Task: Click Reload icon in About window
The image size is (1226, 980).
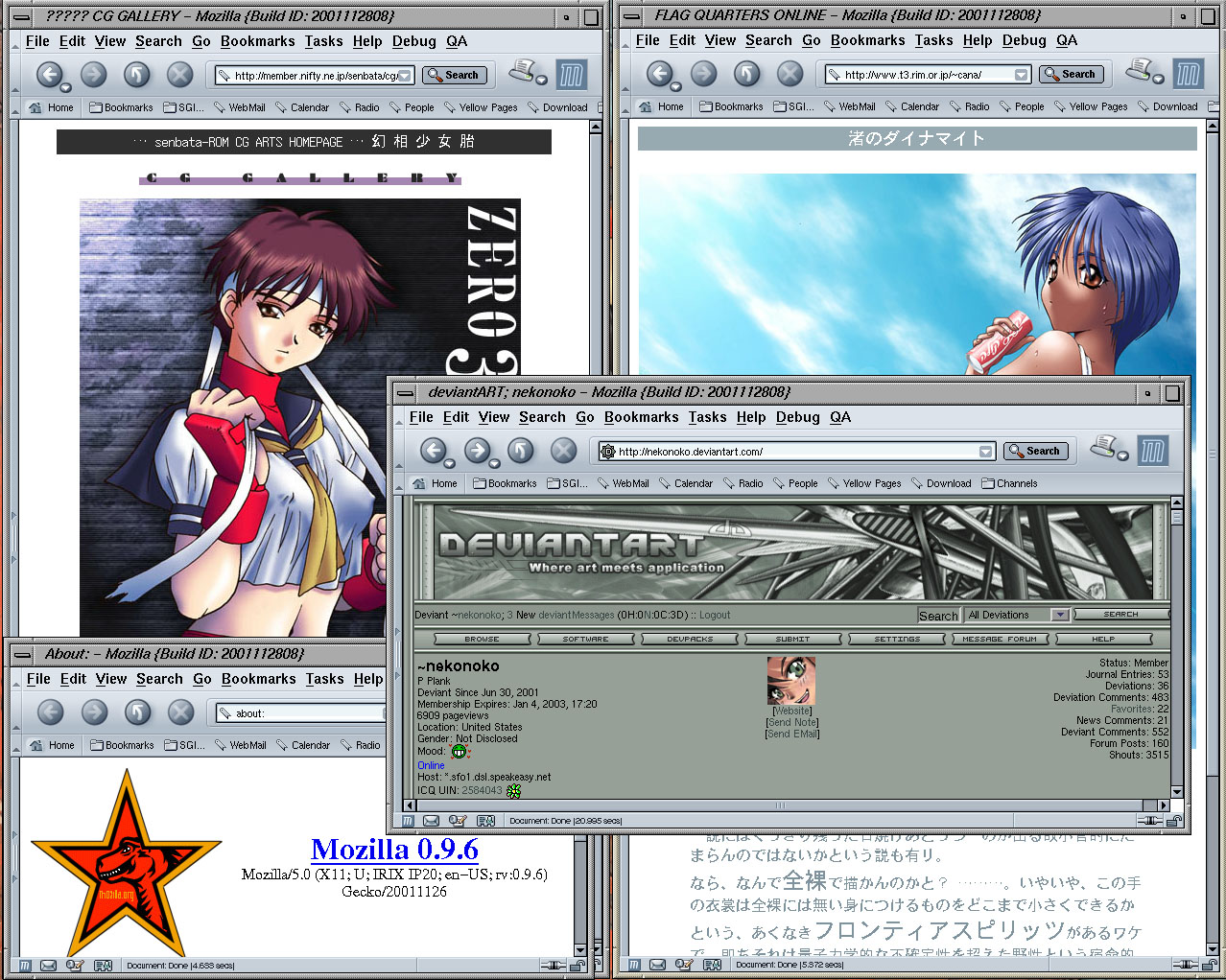Action: [138, 712]
